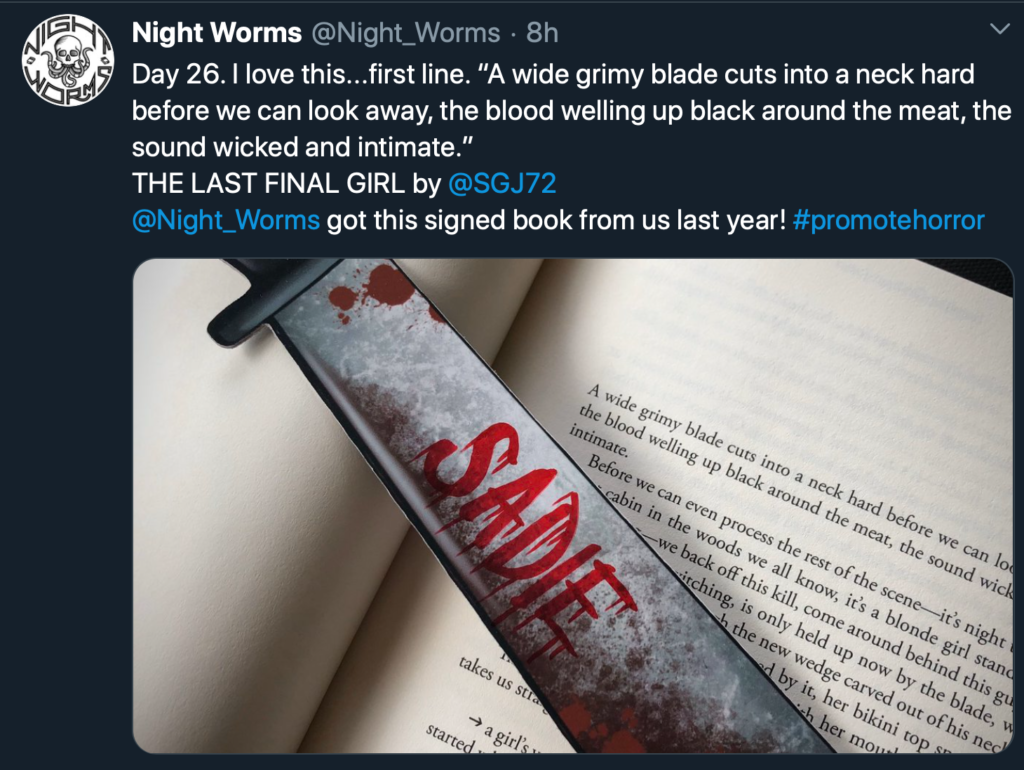
Task: Open the 8h timestamp permalink
Action: click(542, 33)
